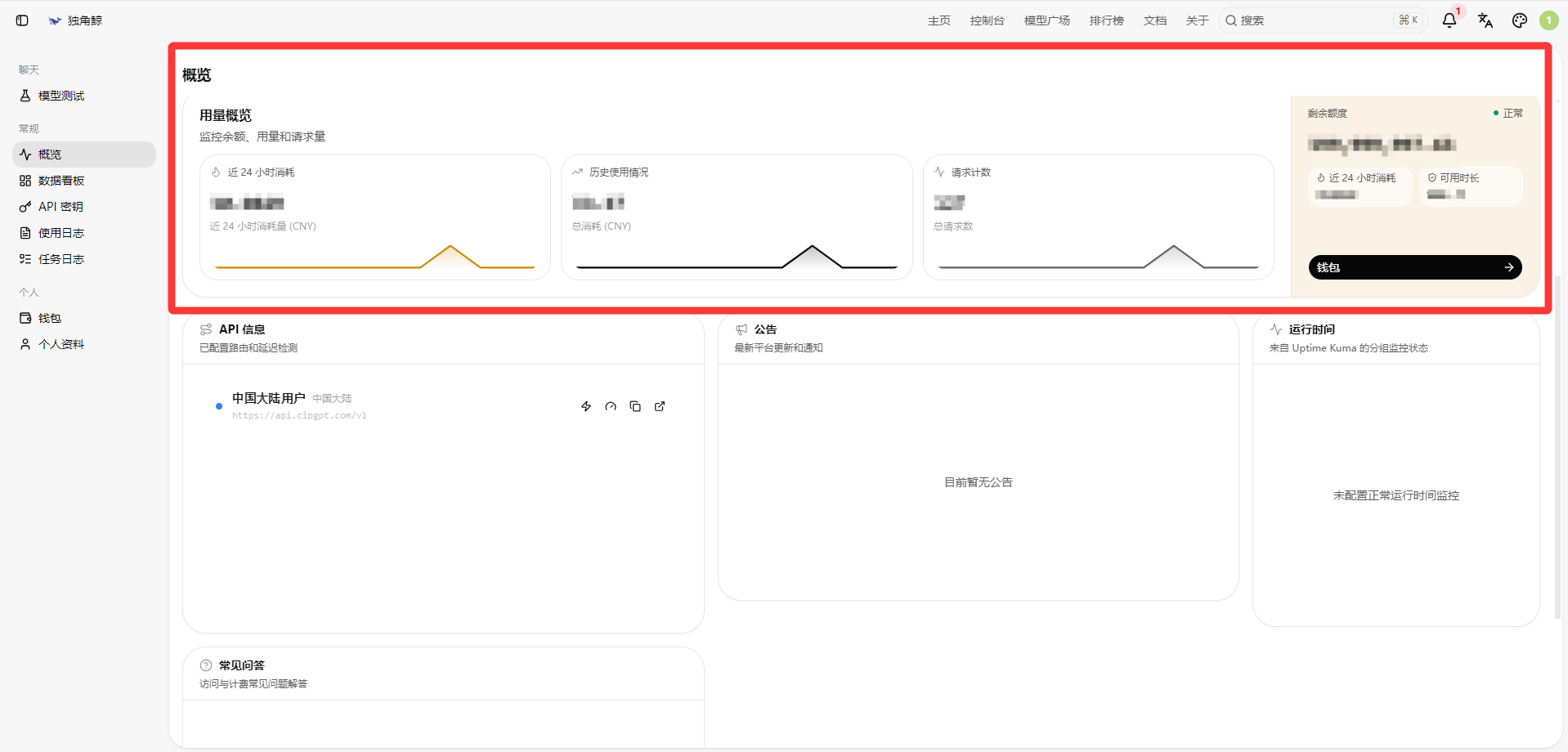Click the search input field
The image size is (1568, 752).
[1323, 20]
